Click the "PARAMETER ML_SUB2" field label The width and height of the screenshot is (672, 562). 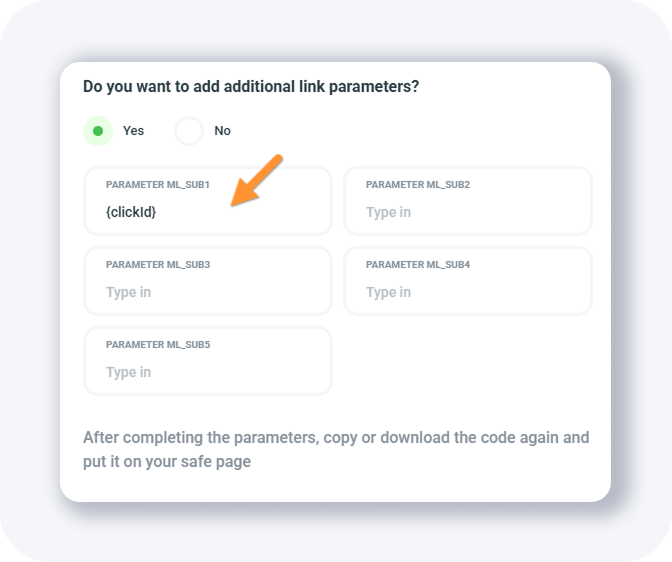click(417, 185)
